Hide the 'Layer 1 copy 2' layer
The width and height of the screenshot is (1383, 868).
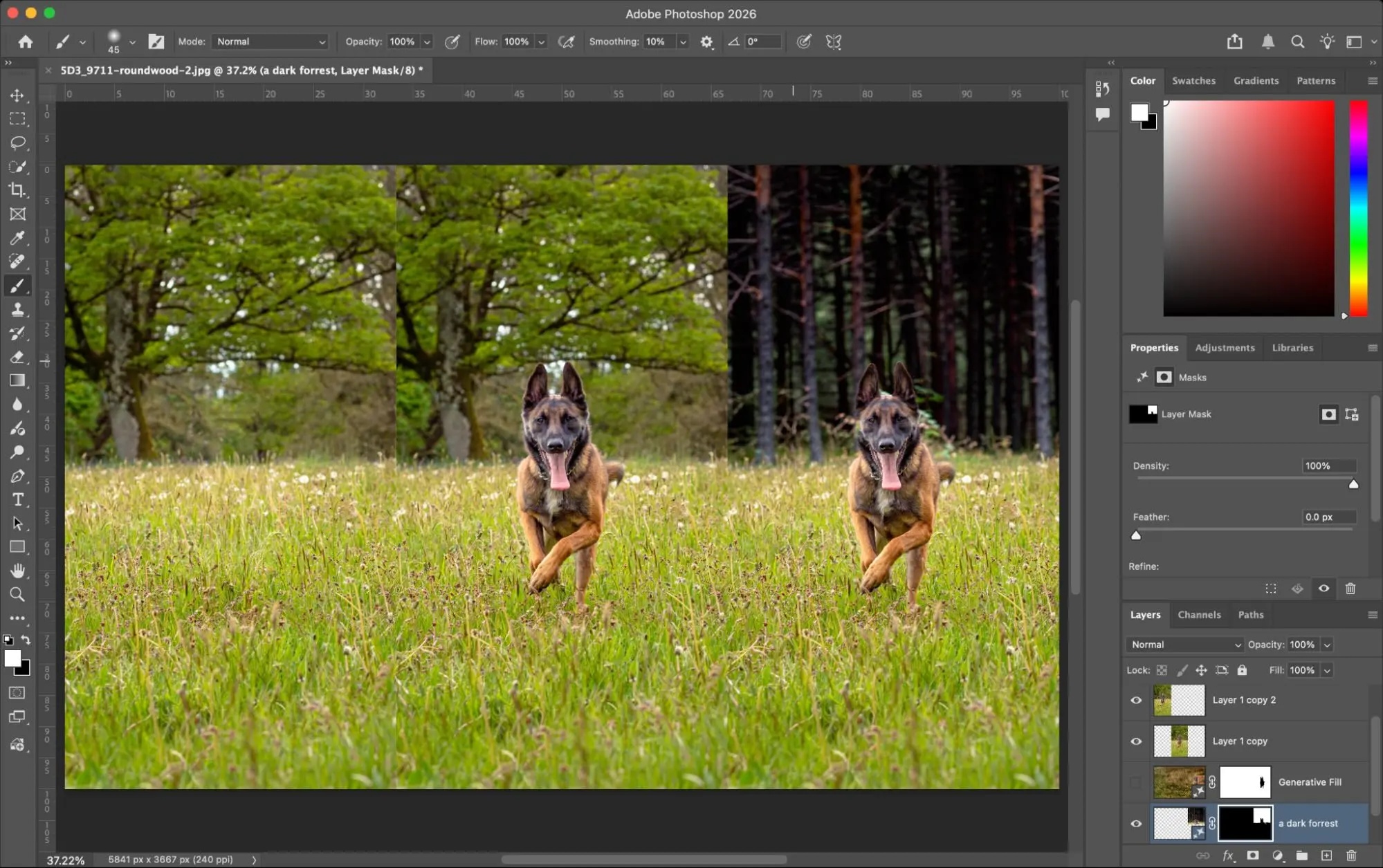pos(1135,700)
